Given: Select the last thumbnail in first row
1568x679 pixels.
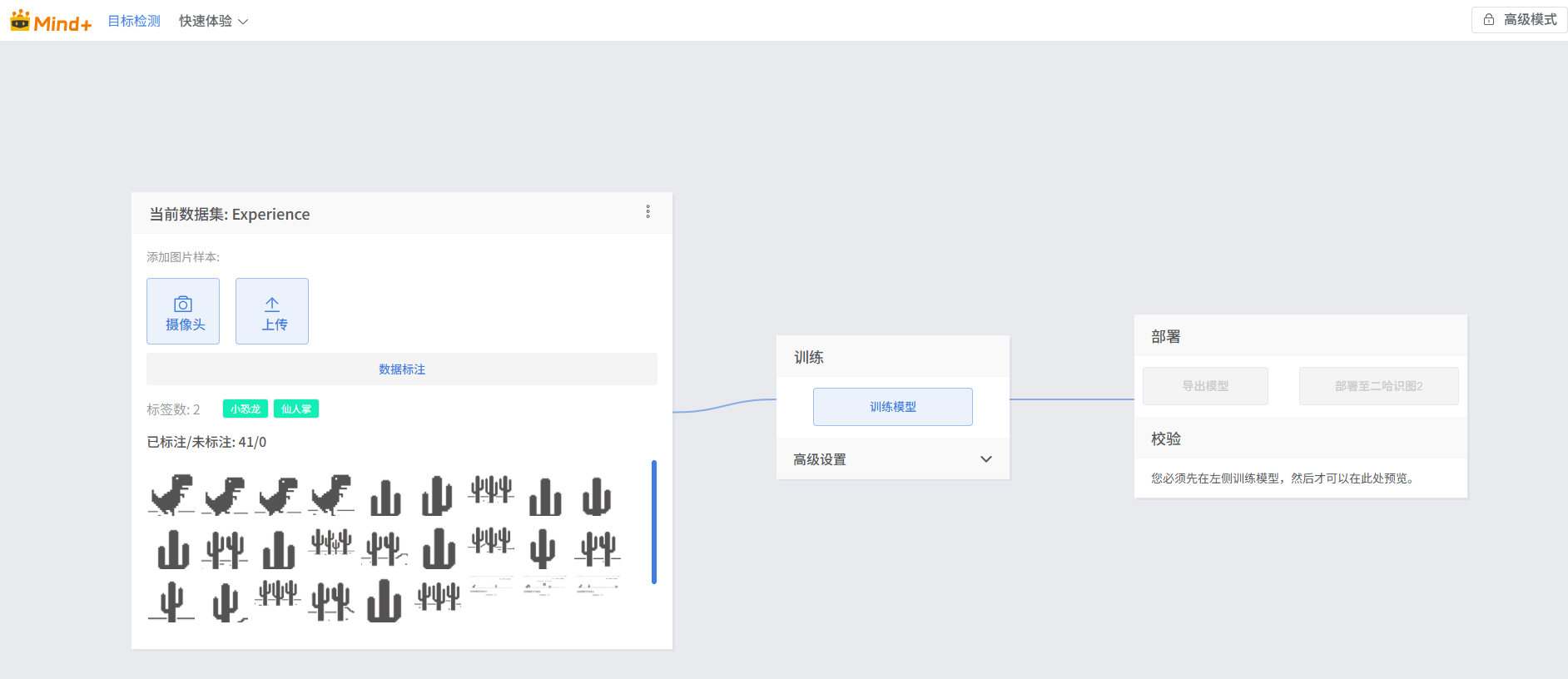Looking at the screenshot, I should [x=597, y=496].
